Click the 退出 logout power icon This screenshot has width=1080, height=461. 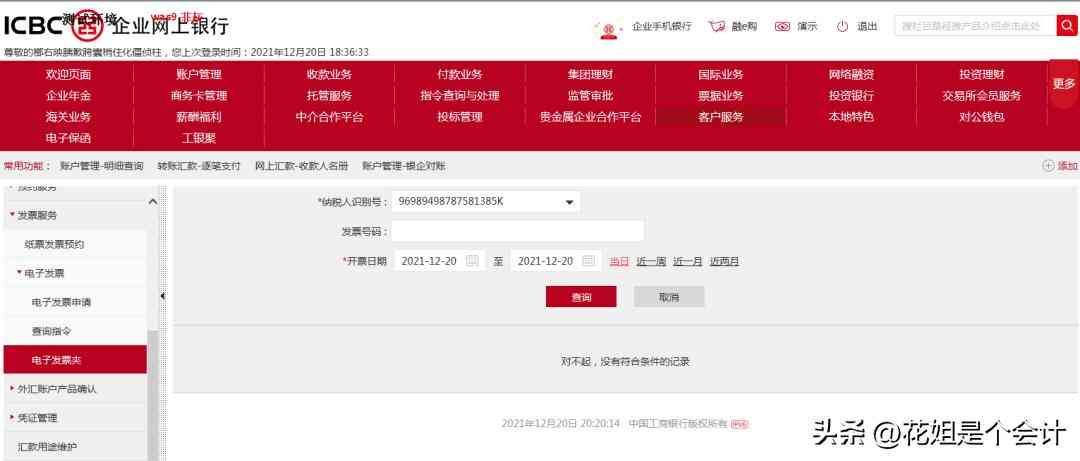pos(842,26)
